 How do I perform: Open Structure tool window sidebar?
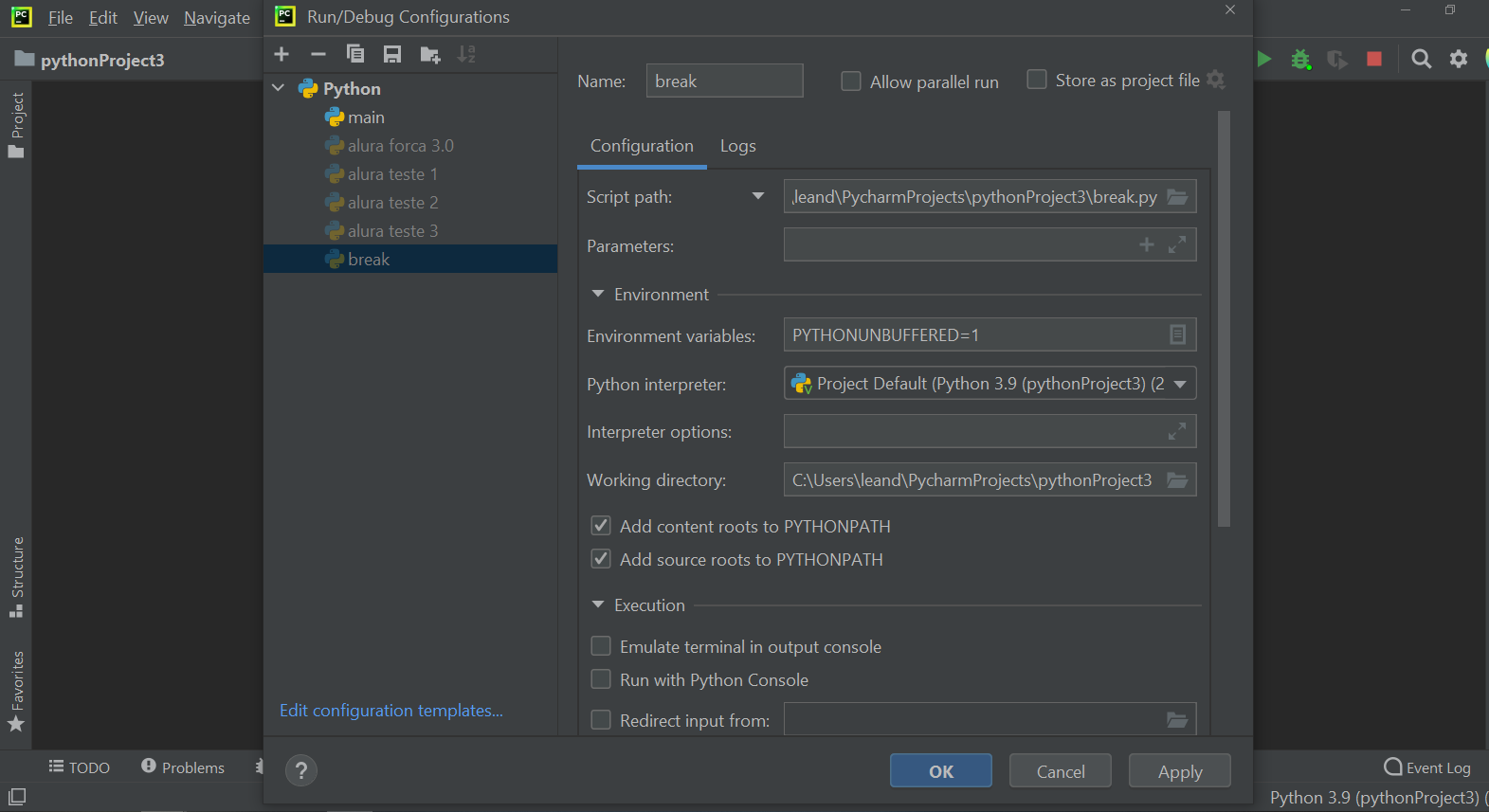[16, 577]
